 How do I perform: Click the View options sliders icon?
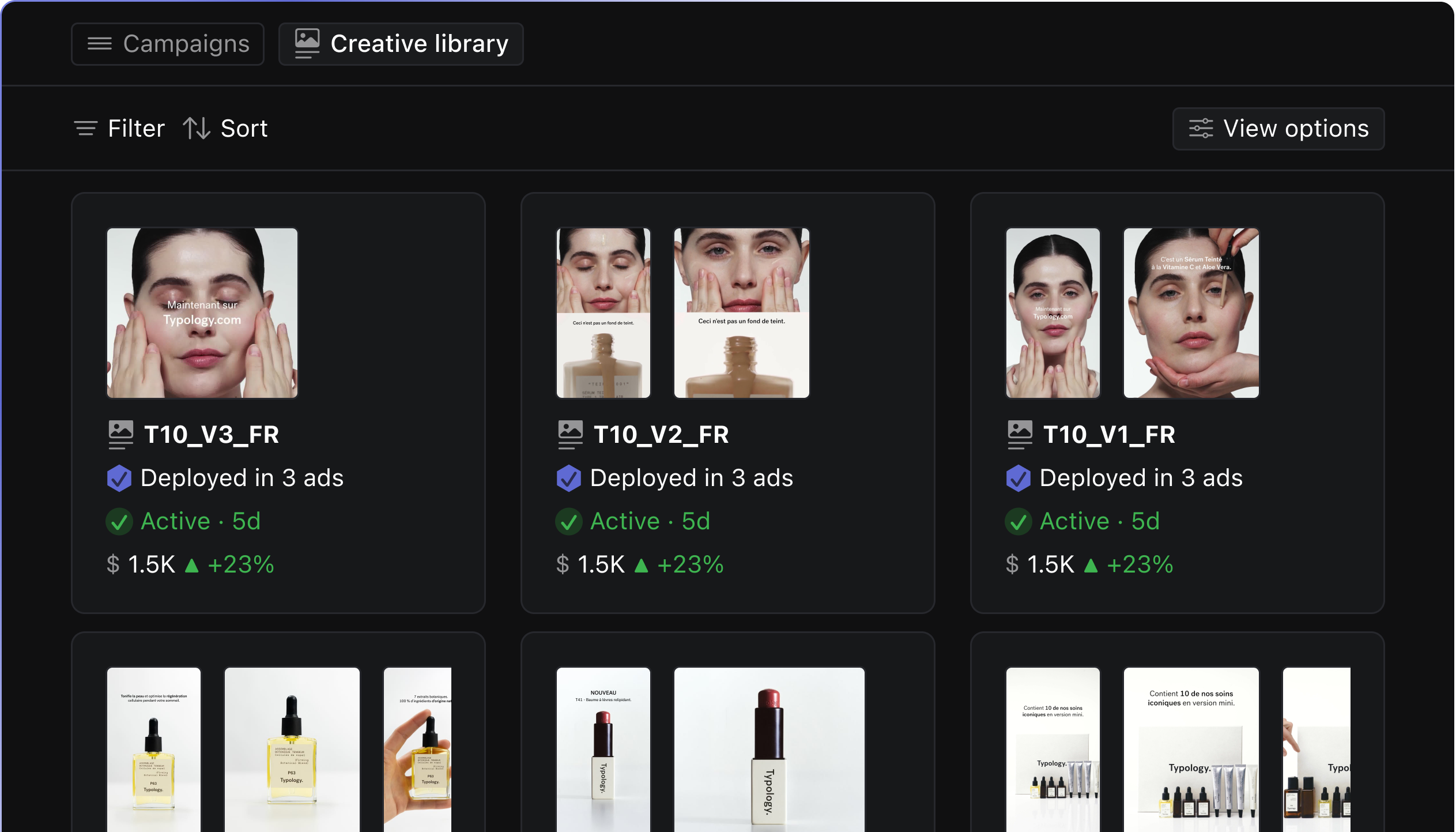(1201, 129)
